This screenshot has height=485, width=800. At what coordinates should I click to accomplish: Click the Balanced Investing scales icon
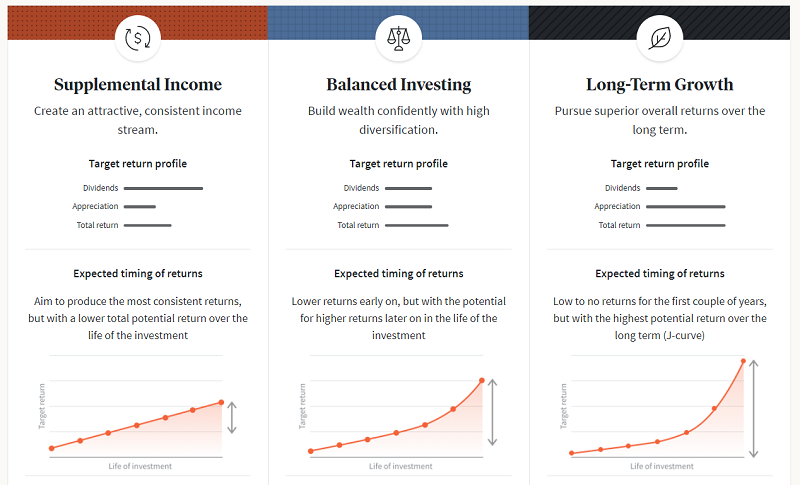click(398, 38)
